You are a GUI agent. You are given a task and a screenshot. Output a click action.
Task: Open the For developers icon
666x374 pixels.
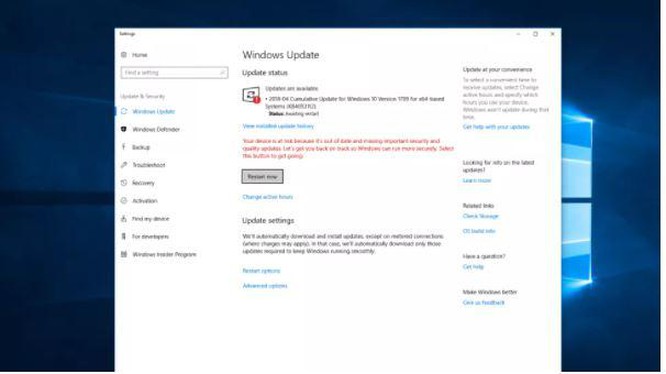point(124,236)
